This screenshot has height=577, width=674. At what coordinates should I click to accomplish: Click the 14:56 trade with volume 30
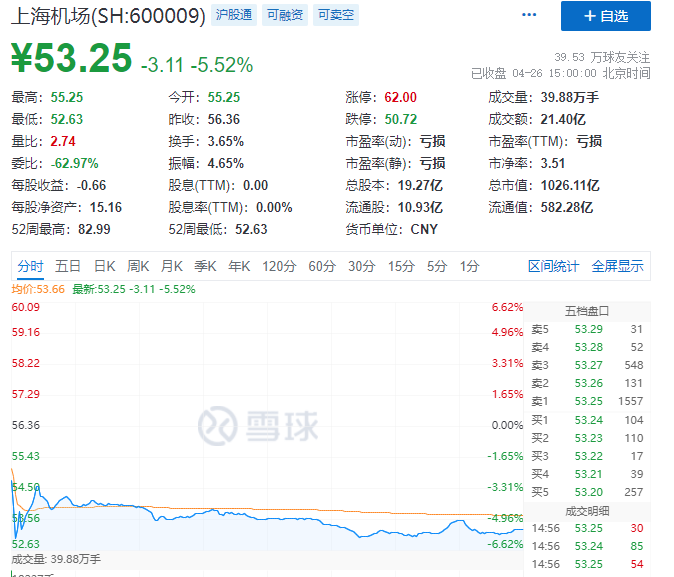click(x=587, y=528)
